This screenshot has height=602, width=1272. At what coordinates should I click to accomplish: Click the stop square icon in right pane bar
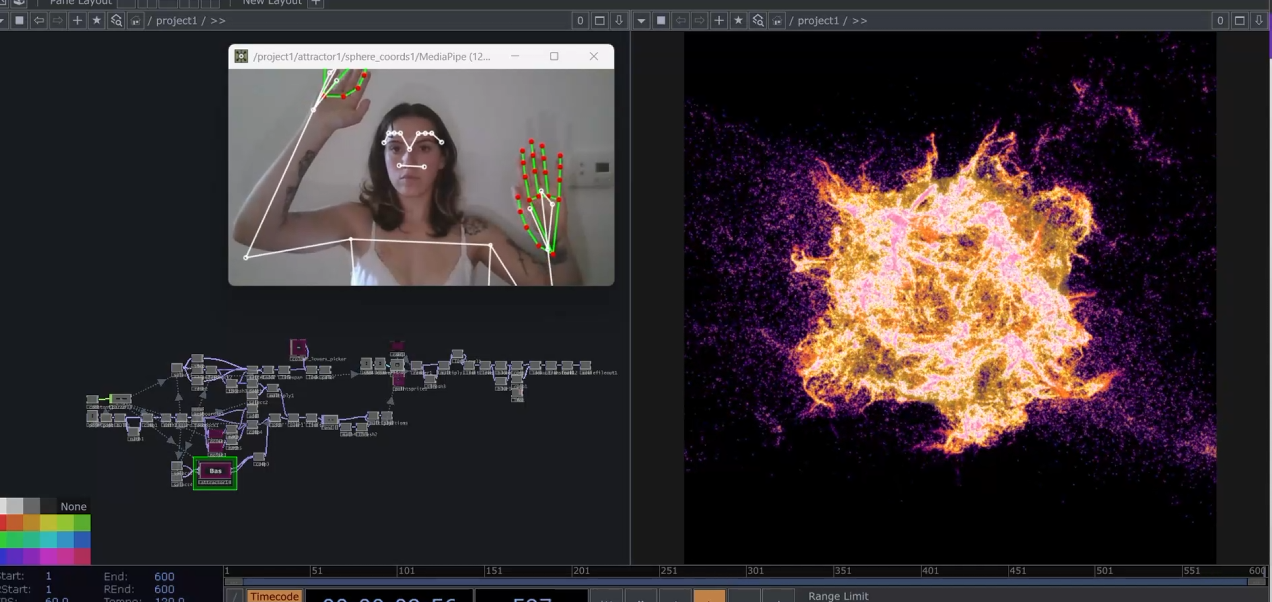661,20
